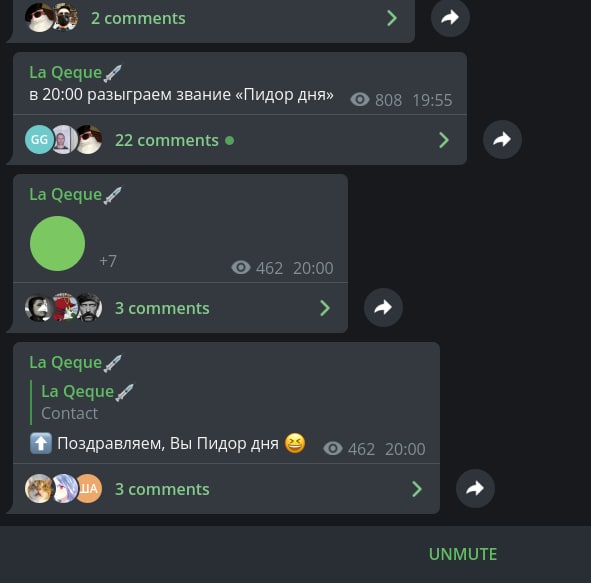Open 3 comments under the contact post

point(162,308)
